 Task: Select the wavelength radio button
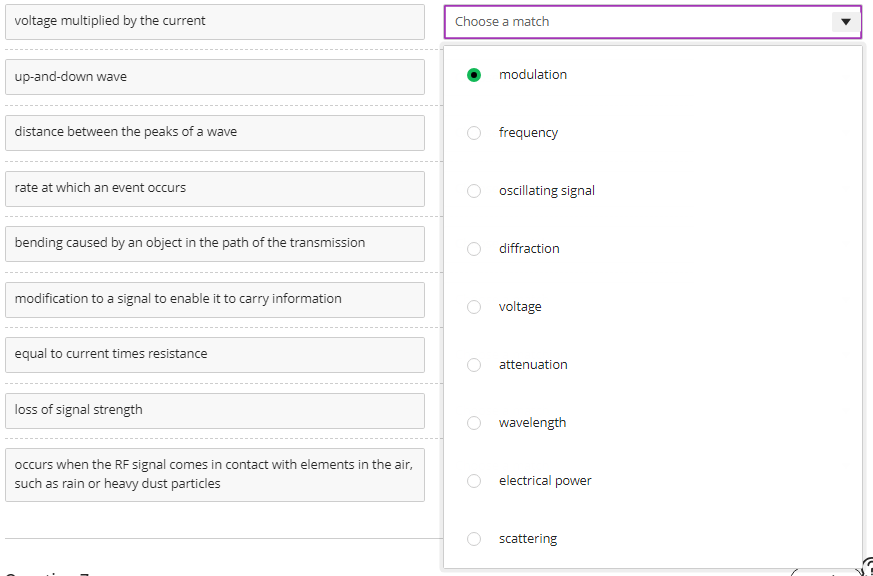pos(474,423)
